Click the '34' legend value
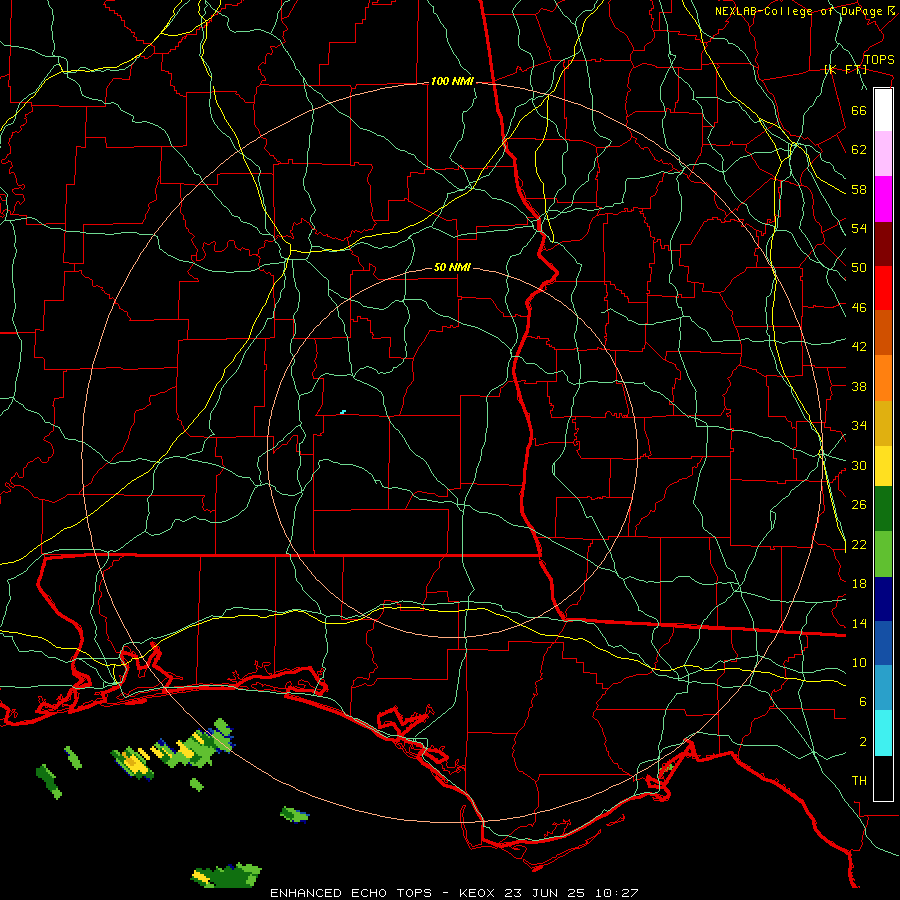 click(859, 426)
